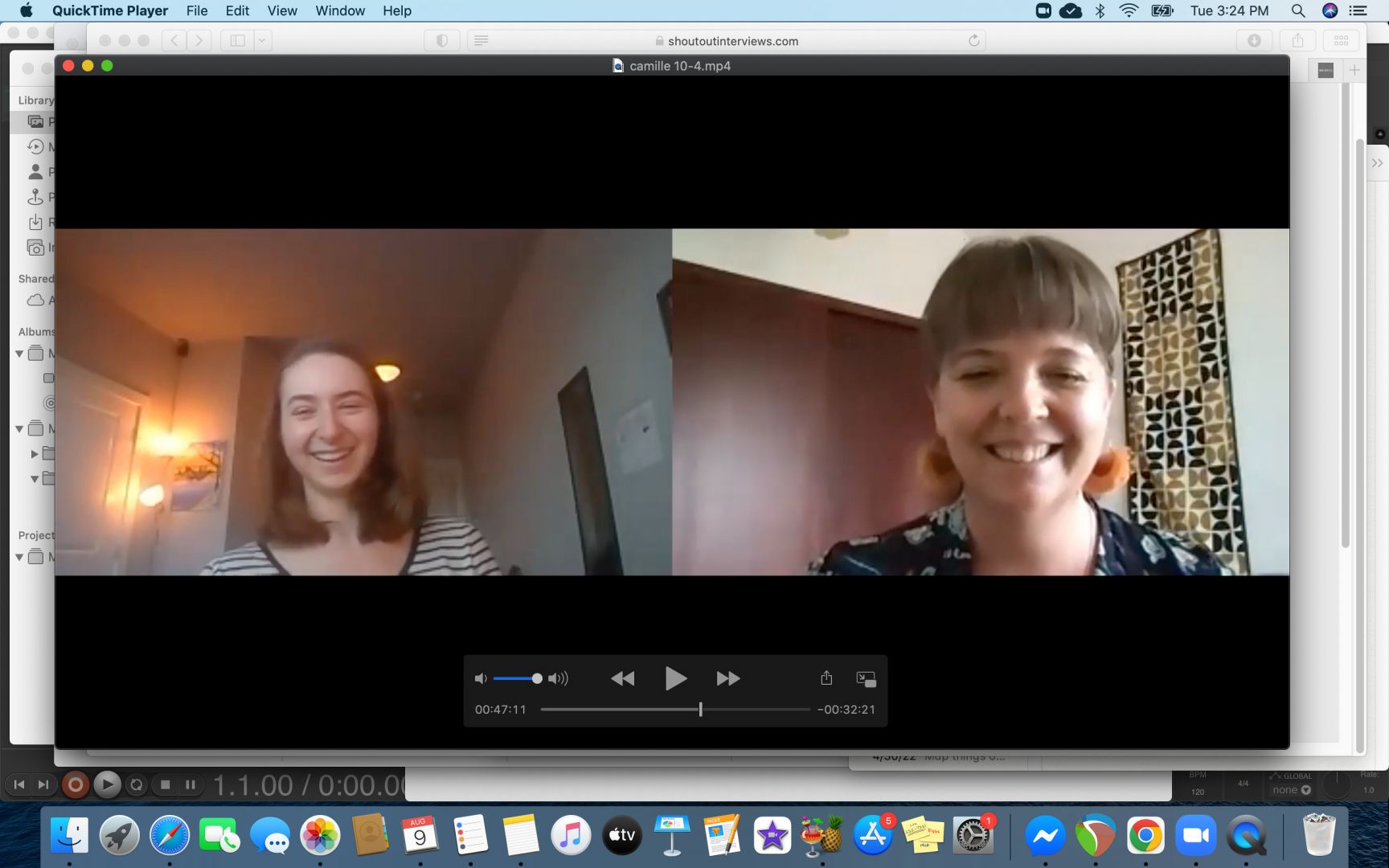Click the video timeline playhead marker

(701, 710)
